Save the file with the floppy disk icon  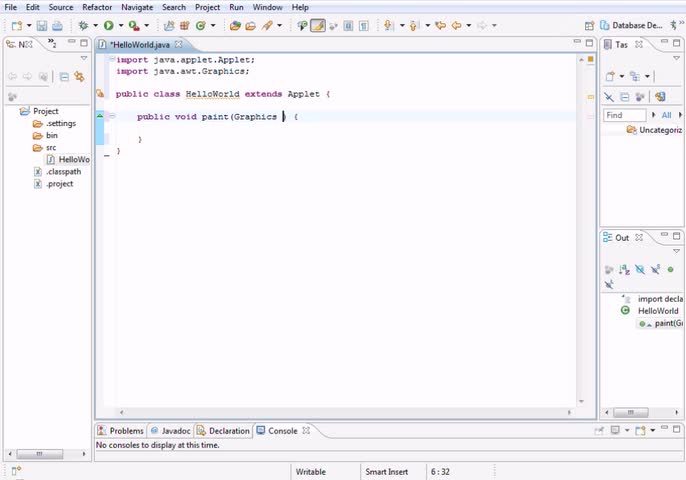click(x=42, y=26)
